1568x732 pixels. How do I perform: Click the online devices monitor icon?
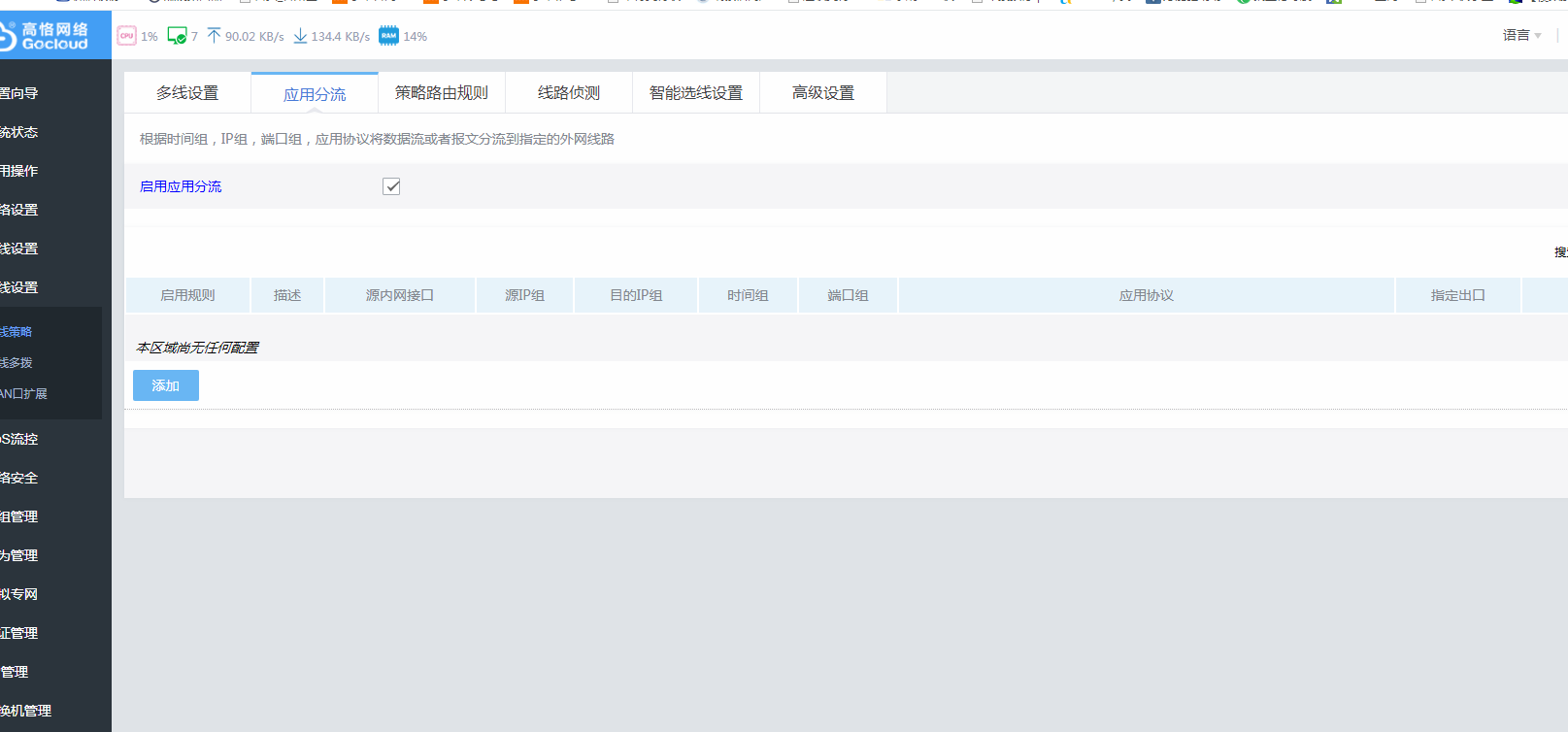click(x=177, y=36)
